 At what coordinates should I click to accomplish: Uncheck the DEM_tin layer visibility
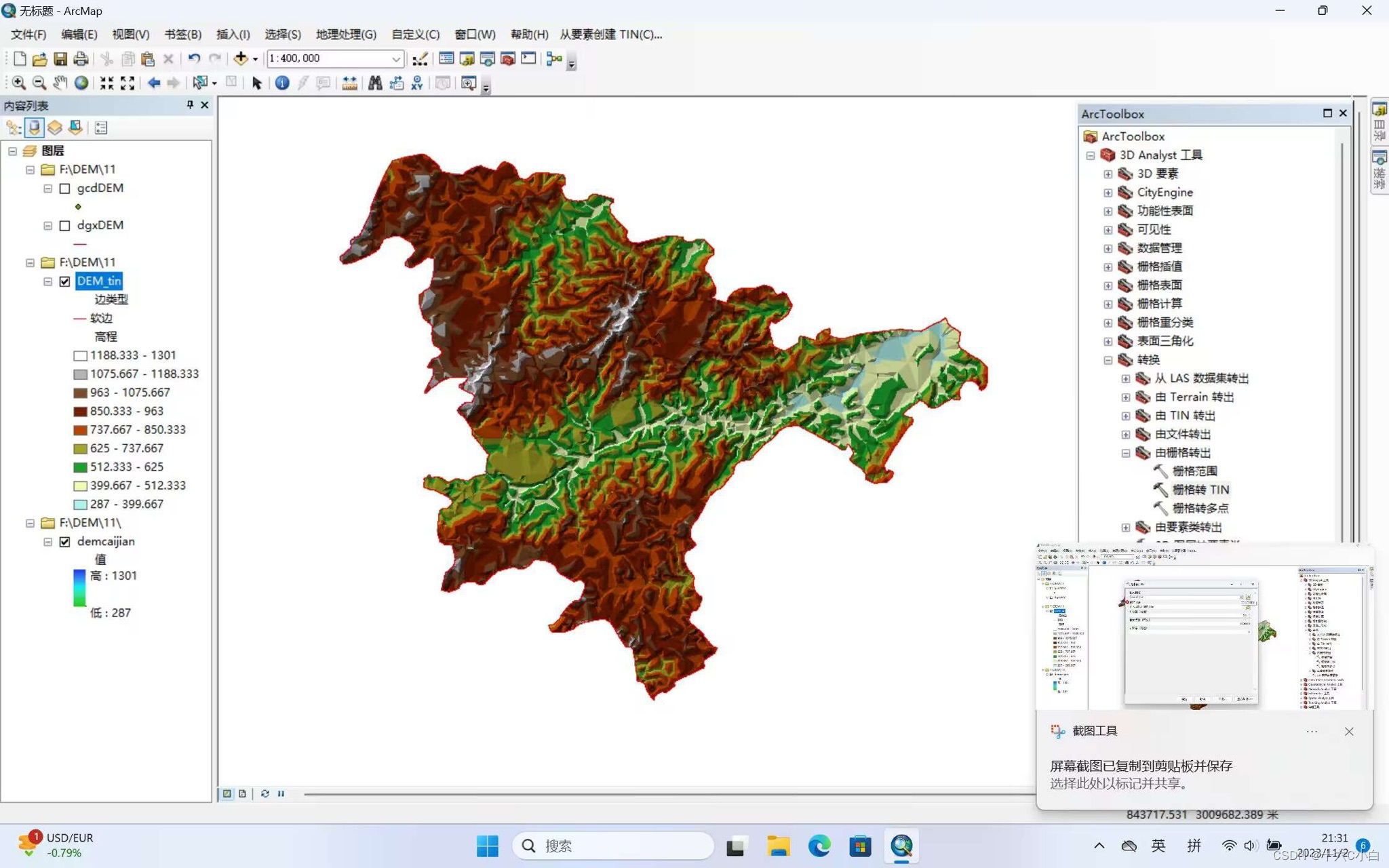65,281
